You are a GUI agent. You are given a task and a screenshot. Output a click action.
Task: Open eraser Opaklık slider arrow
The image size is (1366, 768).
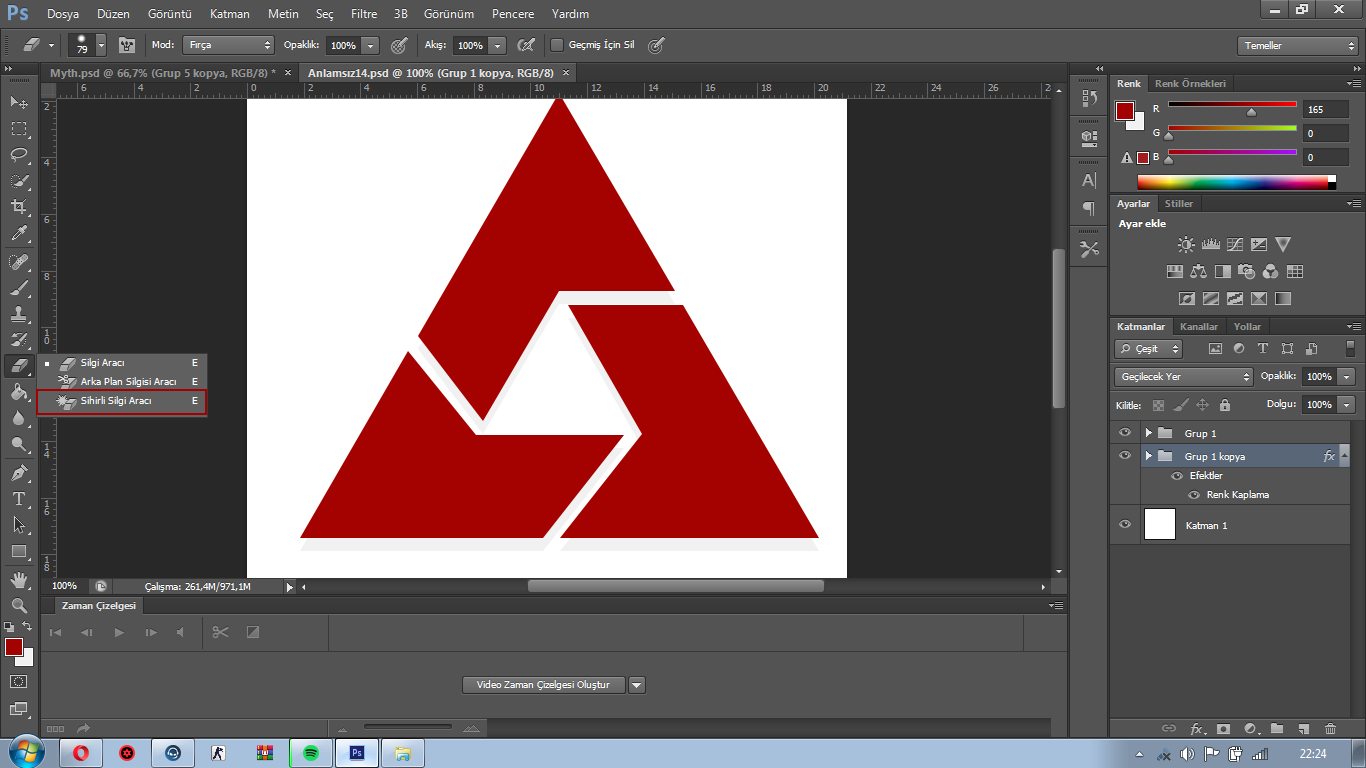coord(370,45)
